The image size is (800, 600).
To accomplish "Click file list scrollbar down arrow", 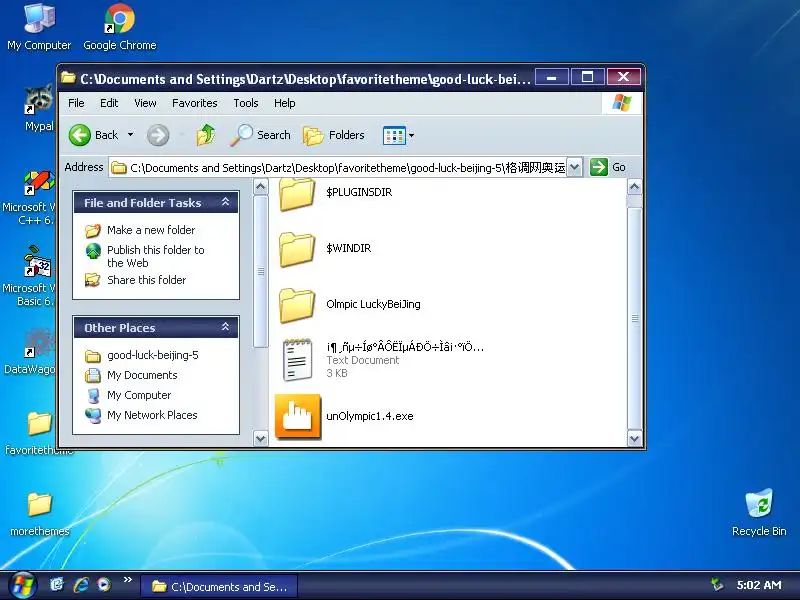I will [x=634, y=438].
